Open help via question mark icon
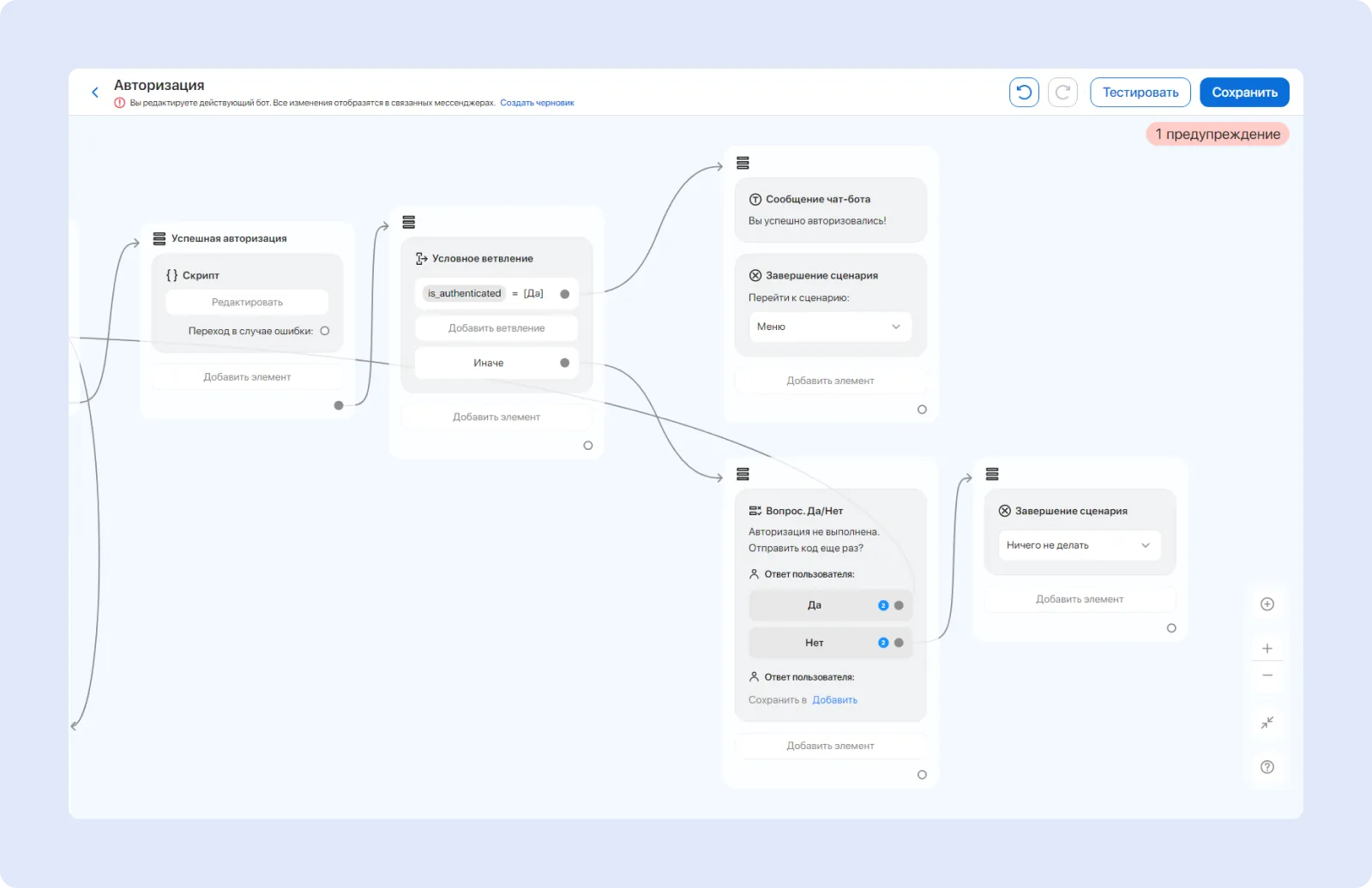Image resolution: width=1372 pixels, height=888 pixels. click(1267, 767)
